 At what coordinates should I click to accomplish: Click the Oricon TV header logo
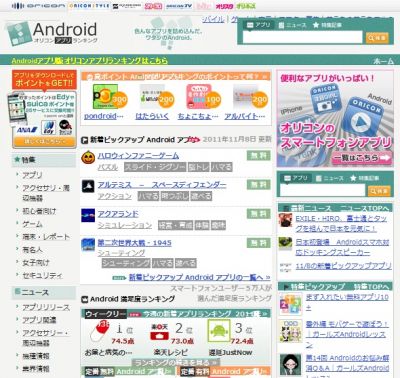(x=179, y=6)
